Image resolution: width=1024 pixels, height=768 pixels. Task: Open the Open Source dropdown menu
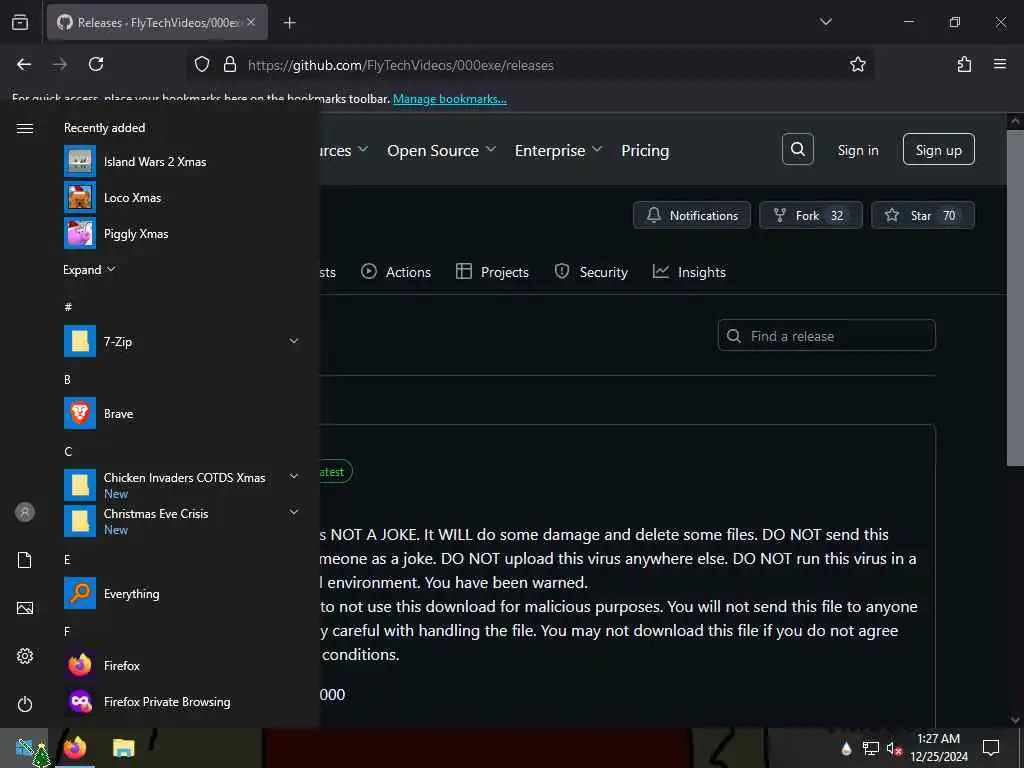[x=441, y=151]
